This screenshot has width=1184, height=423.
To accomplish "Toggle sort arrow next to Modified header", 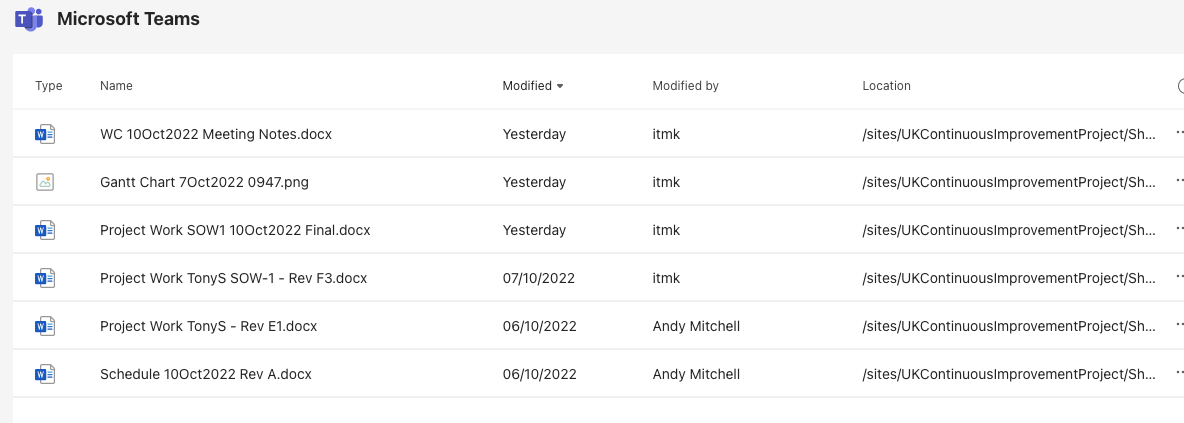I will click(560, 86).
